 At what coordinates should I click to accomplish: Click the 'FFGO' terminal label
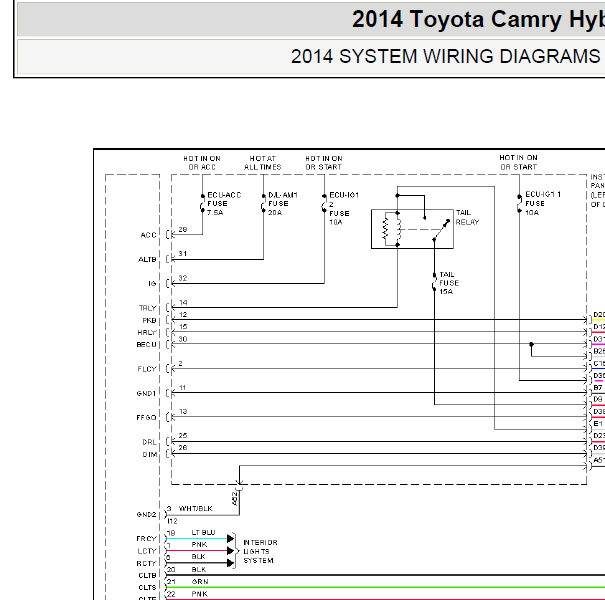(x=146, y=417)
